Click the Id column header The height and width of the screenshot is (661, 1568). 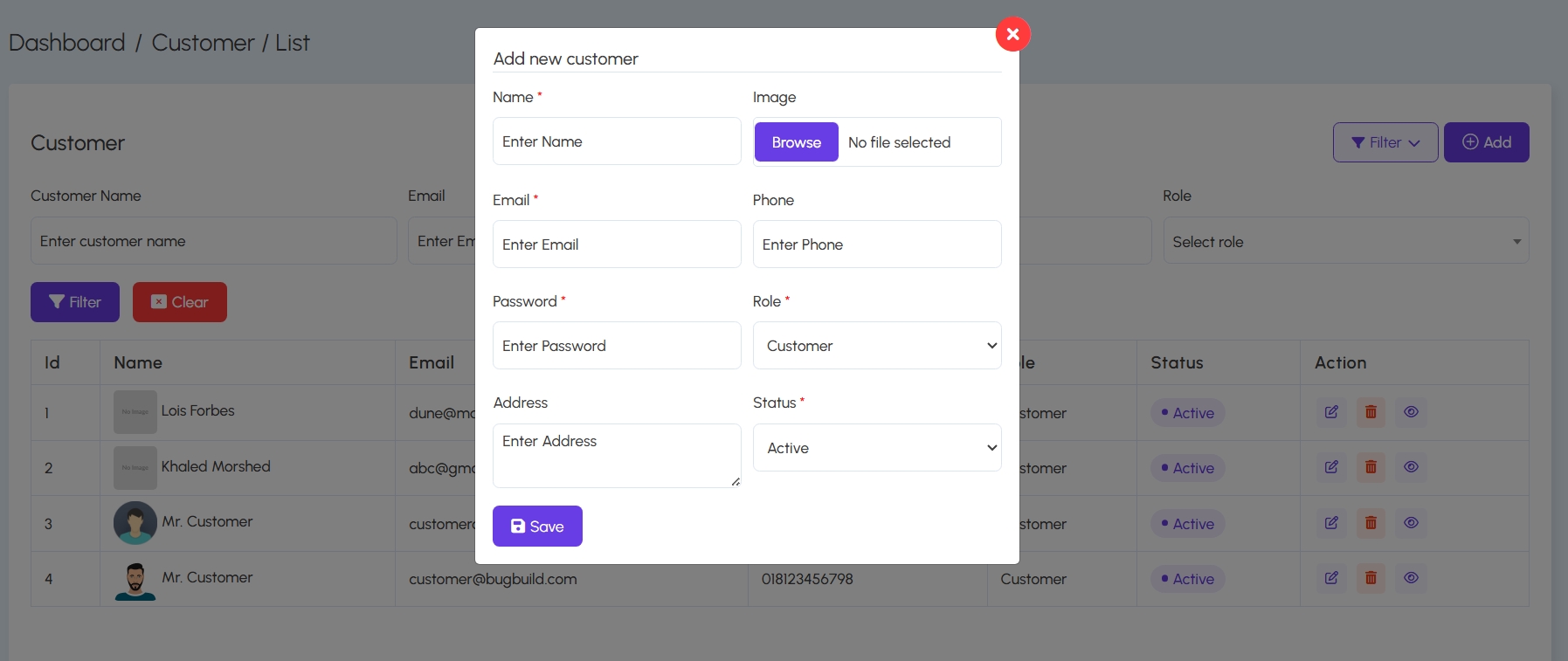point(52,362)
